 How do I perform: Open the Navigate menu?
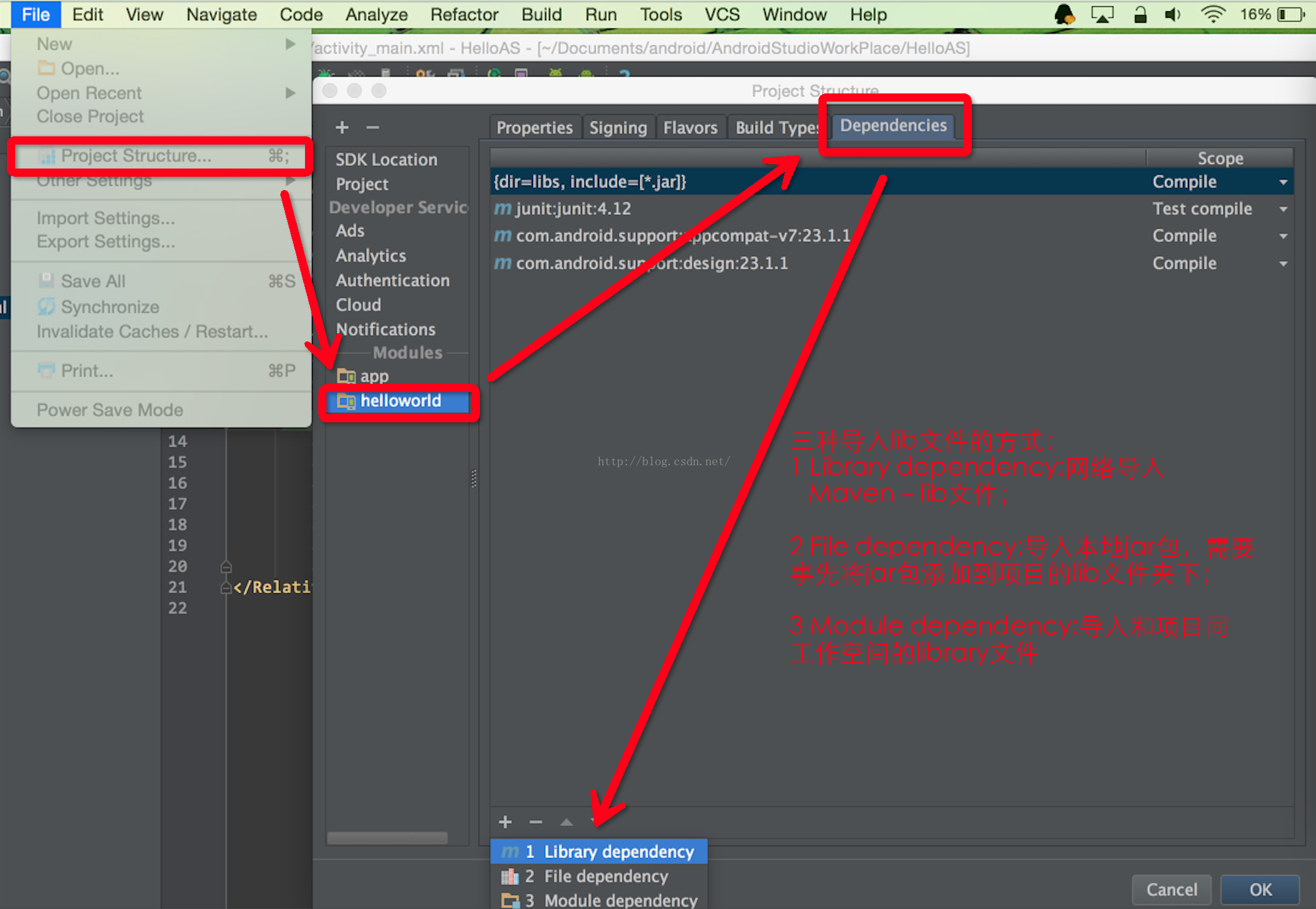coord(221,14)
